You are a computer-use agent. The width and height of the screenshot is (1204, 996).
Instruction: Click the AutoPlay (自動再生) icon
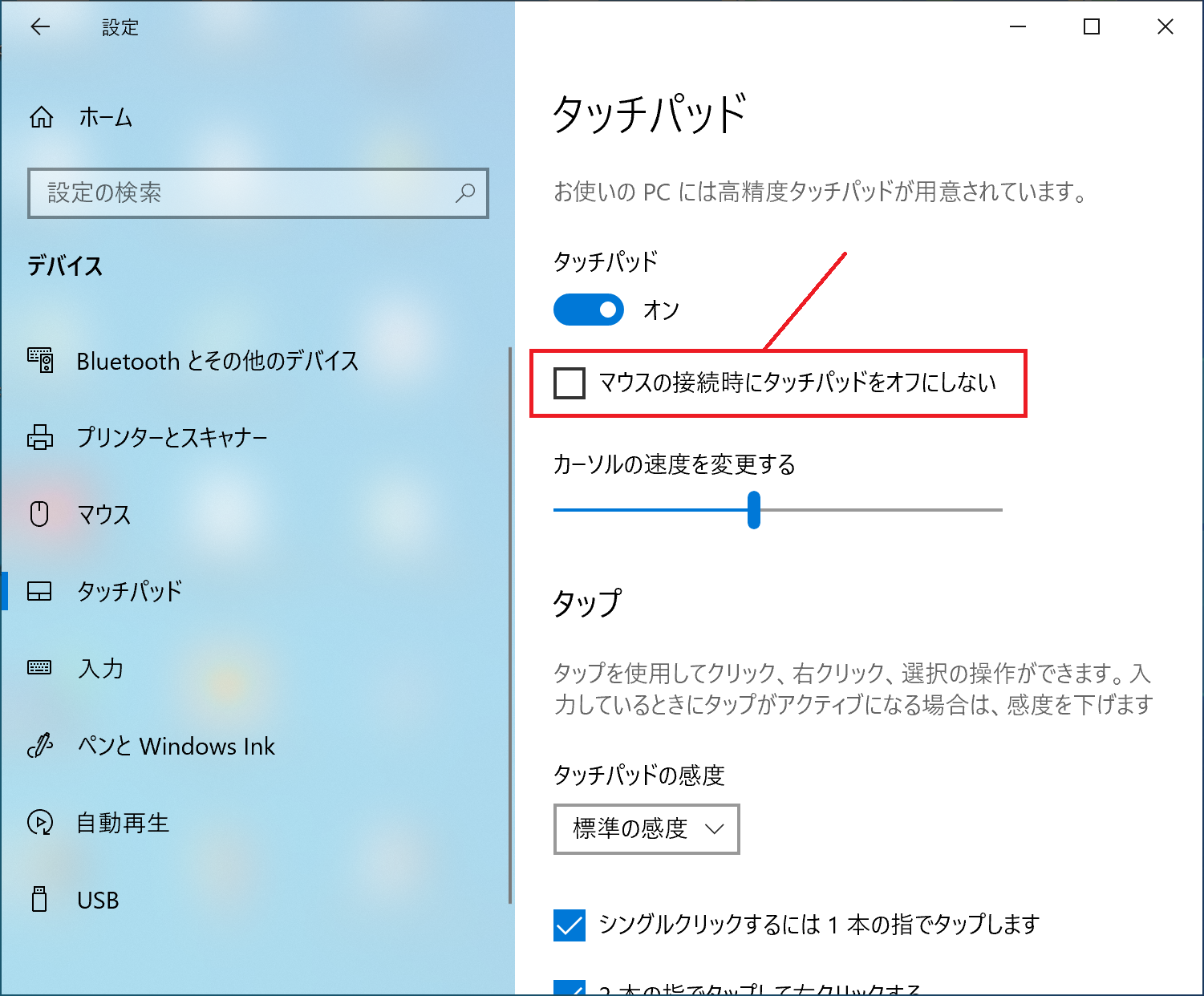tap(40, 823)
